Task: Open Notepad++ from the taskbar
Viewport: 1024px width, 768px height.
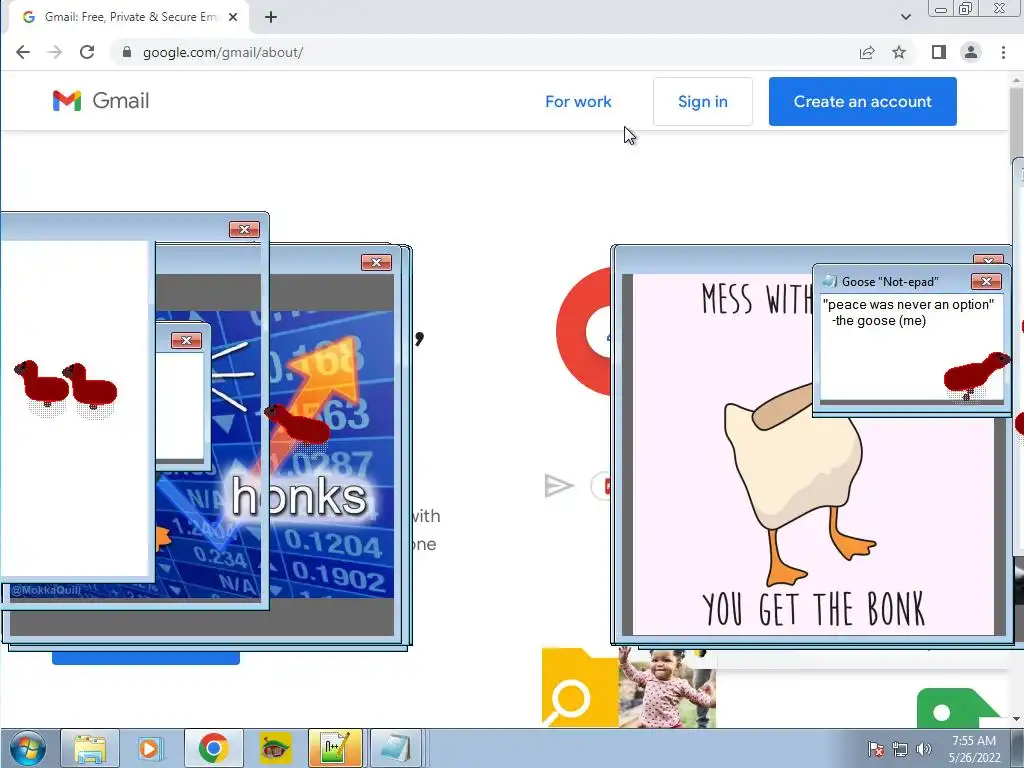Action: click(x=335, y=748)
